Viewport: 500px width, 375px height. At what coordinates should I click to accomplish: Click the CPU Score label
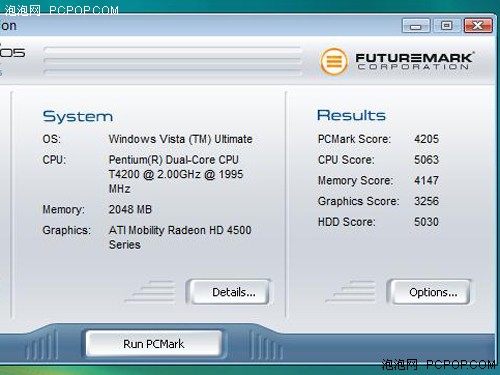point(346,160)
